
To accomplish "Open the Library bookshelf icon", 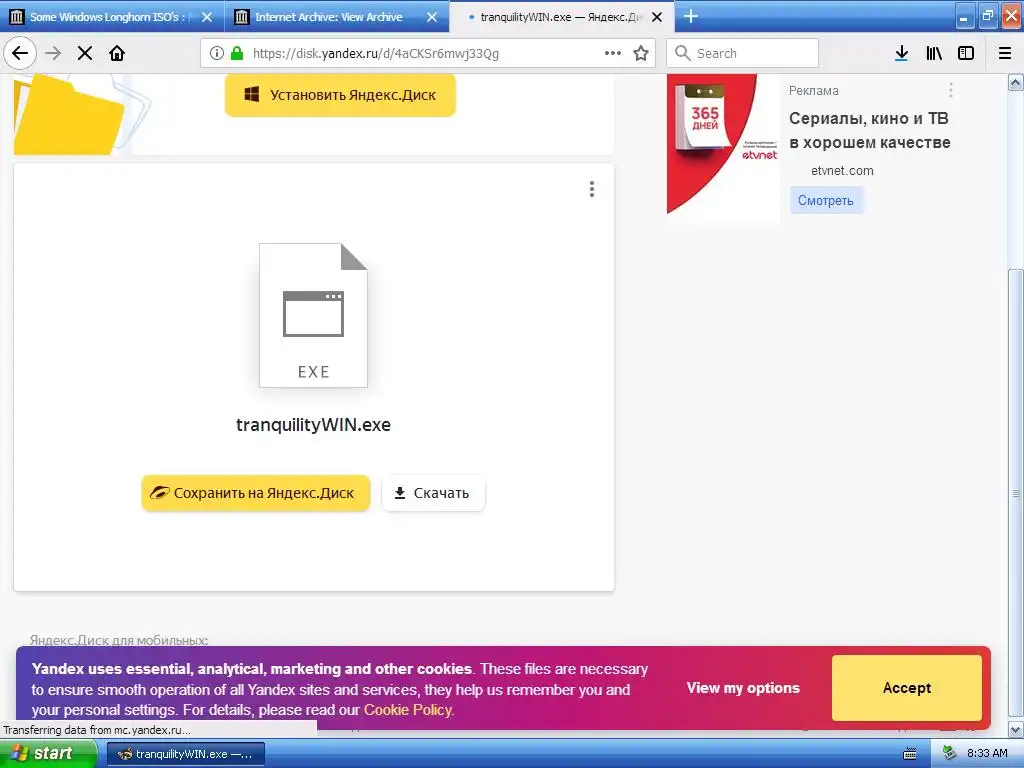I will pos(934,53).
